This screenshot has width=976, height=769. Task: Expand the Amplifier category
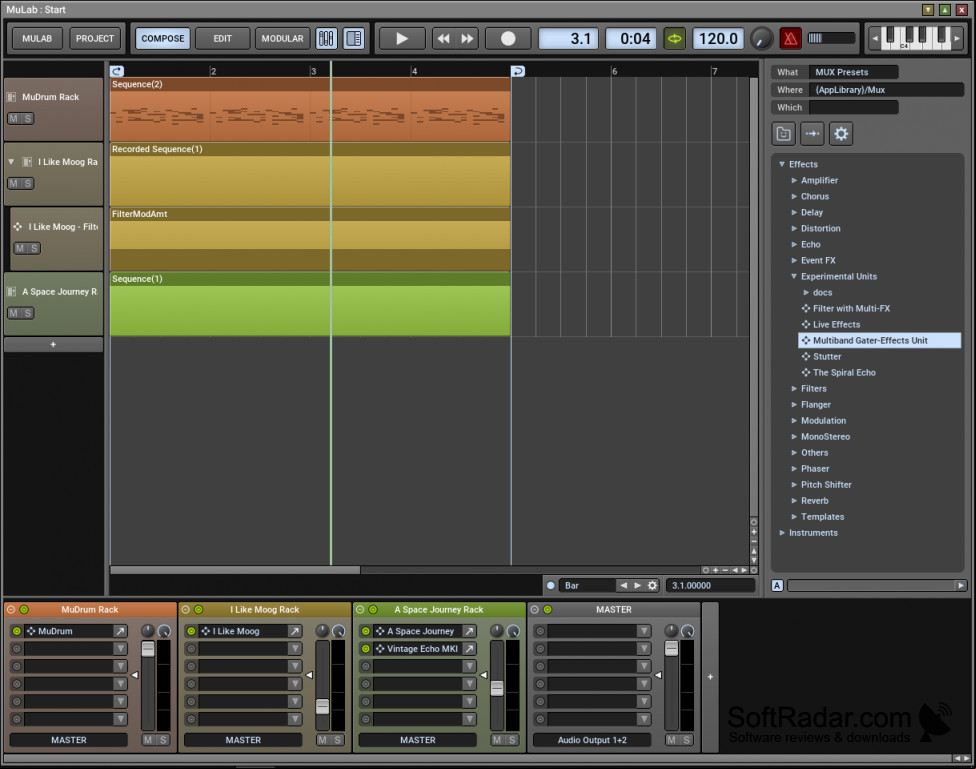[x=794, y=180]
